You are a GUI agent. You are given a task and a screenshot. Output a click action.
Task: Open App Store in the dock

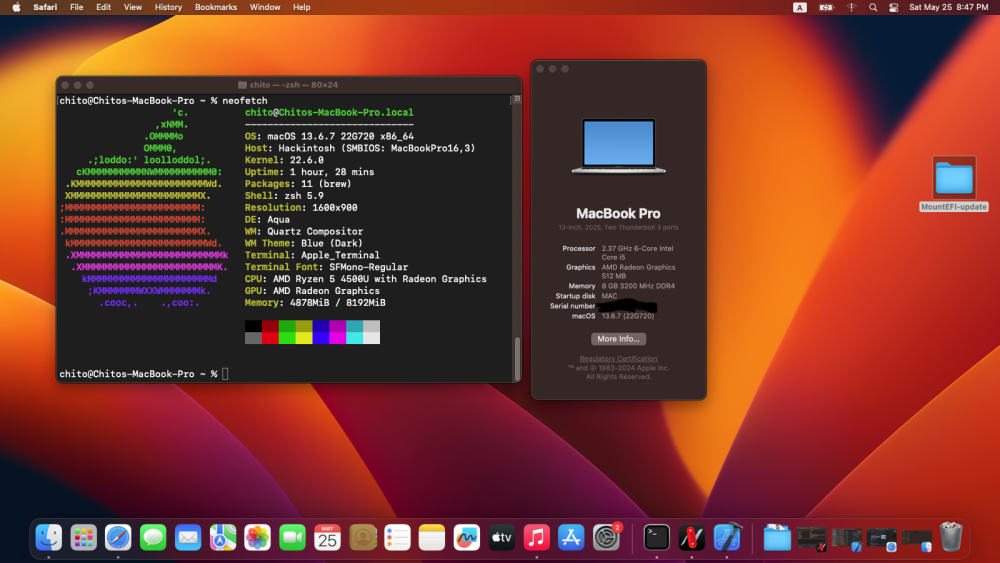571,537
